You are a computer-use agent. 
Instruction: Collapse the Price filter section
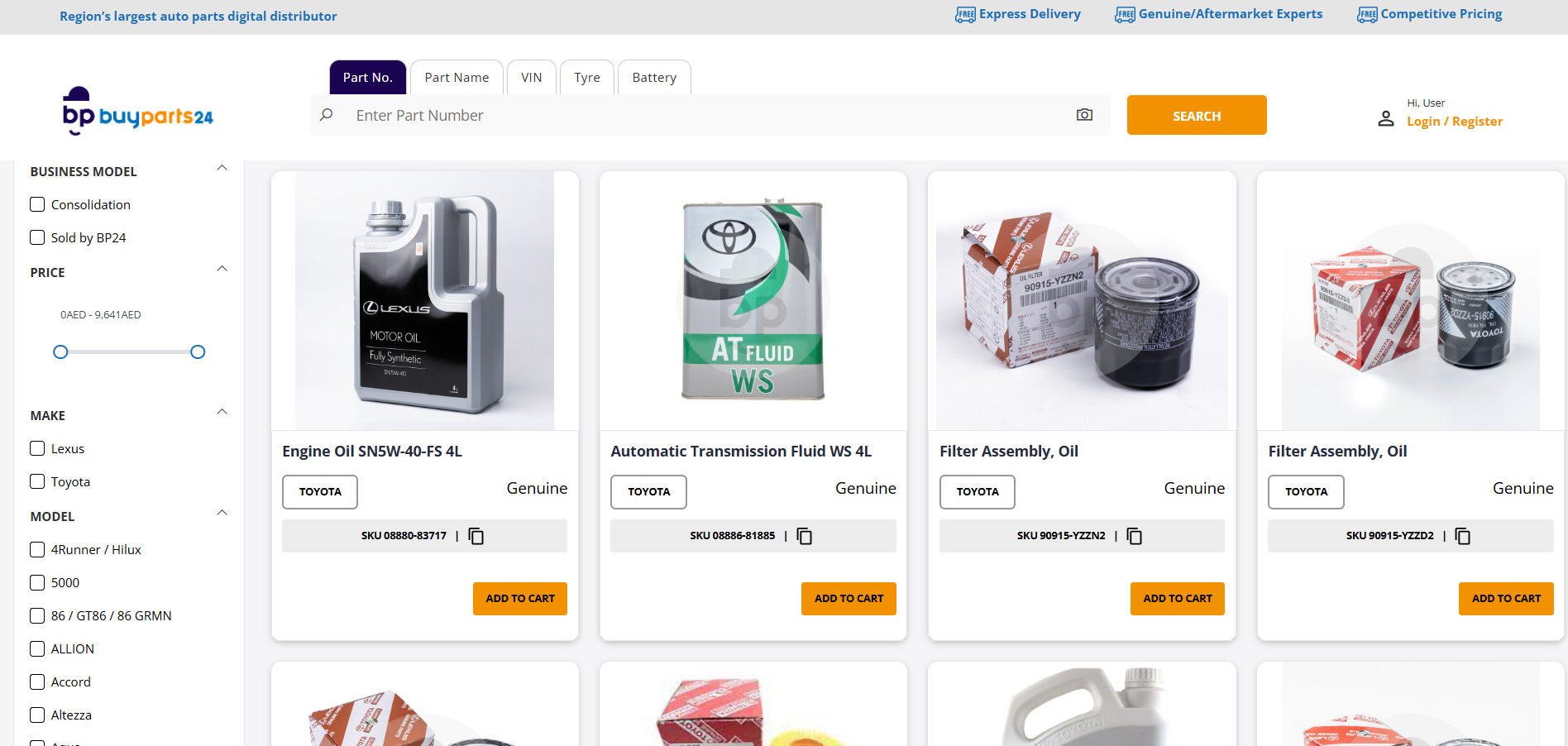click(x=222, y=270)
